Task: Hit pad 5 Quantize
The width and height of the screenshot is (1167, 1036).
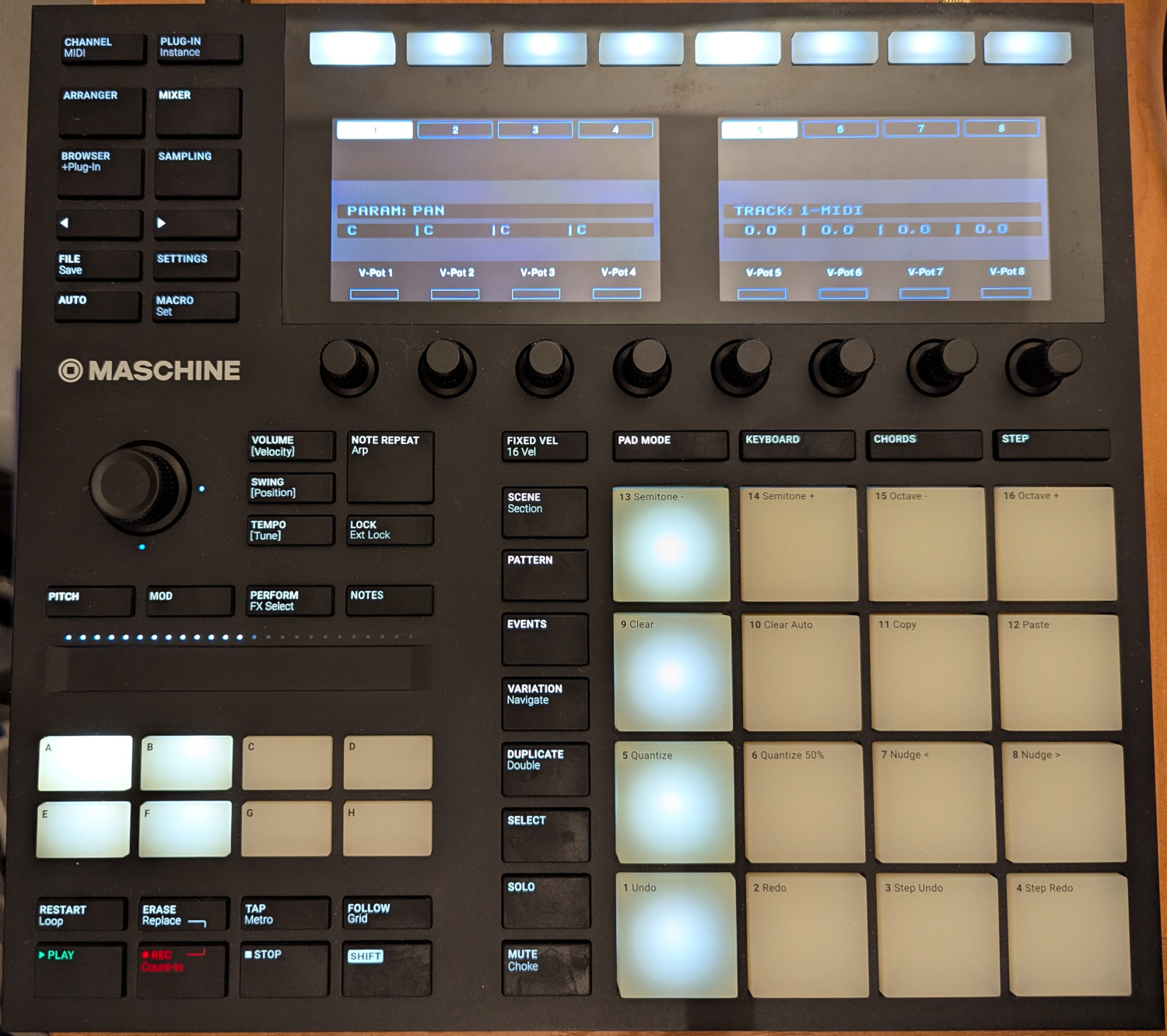Action: click(x=675, y=803)
